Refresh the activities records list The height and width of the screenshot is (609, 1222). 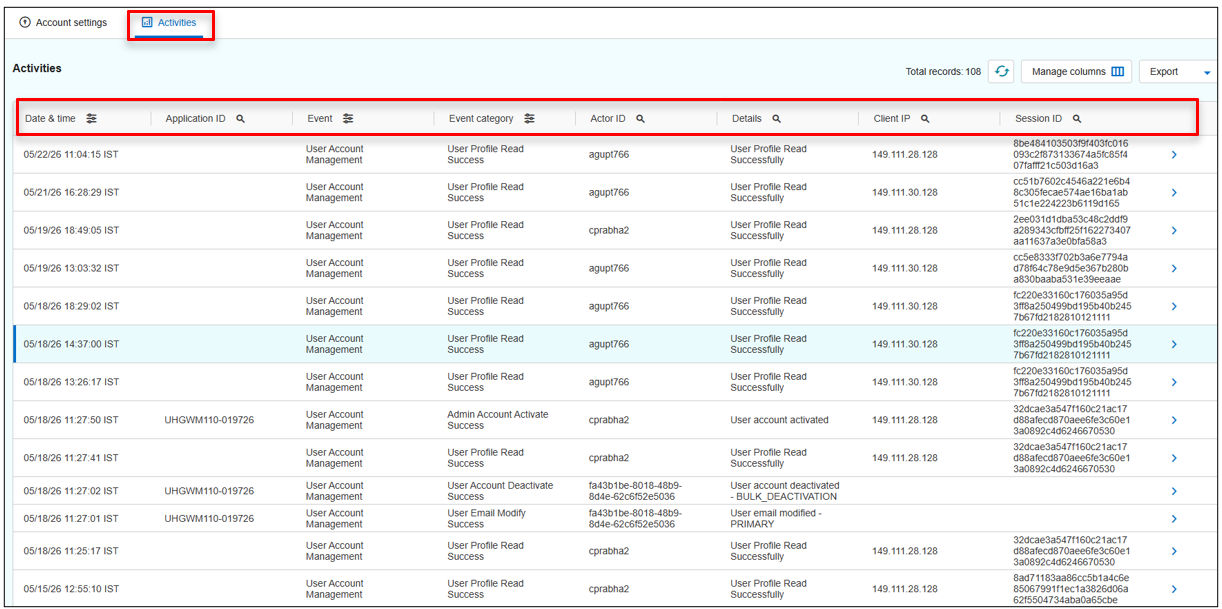coord(1001,72)
